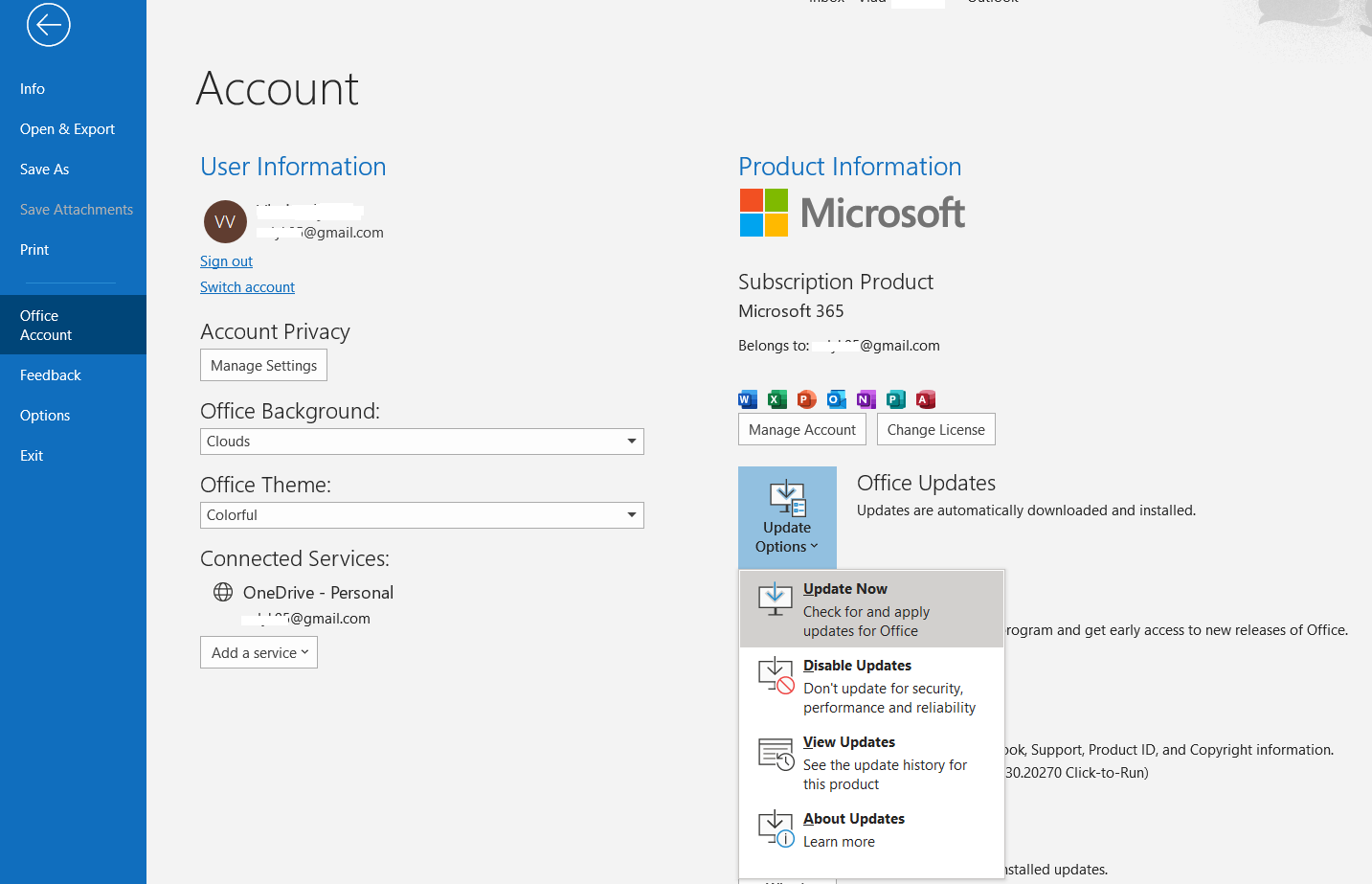Choose About Updates menu entry
Image resolution: width=1372 pixels, height=884 pixels.
(871, 829)
